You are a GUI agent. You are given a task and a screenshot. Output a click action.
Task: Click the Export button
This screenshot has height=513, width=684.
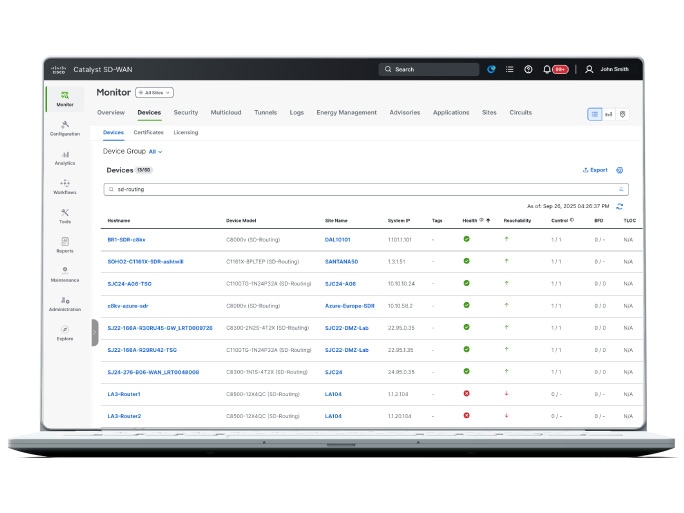pos(595,170)
